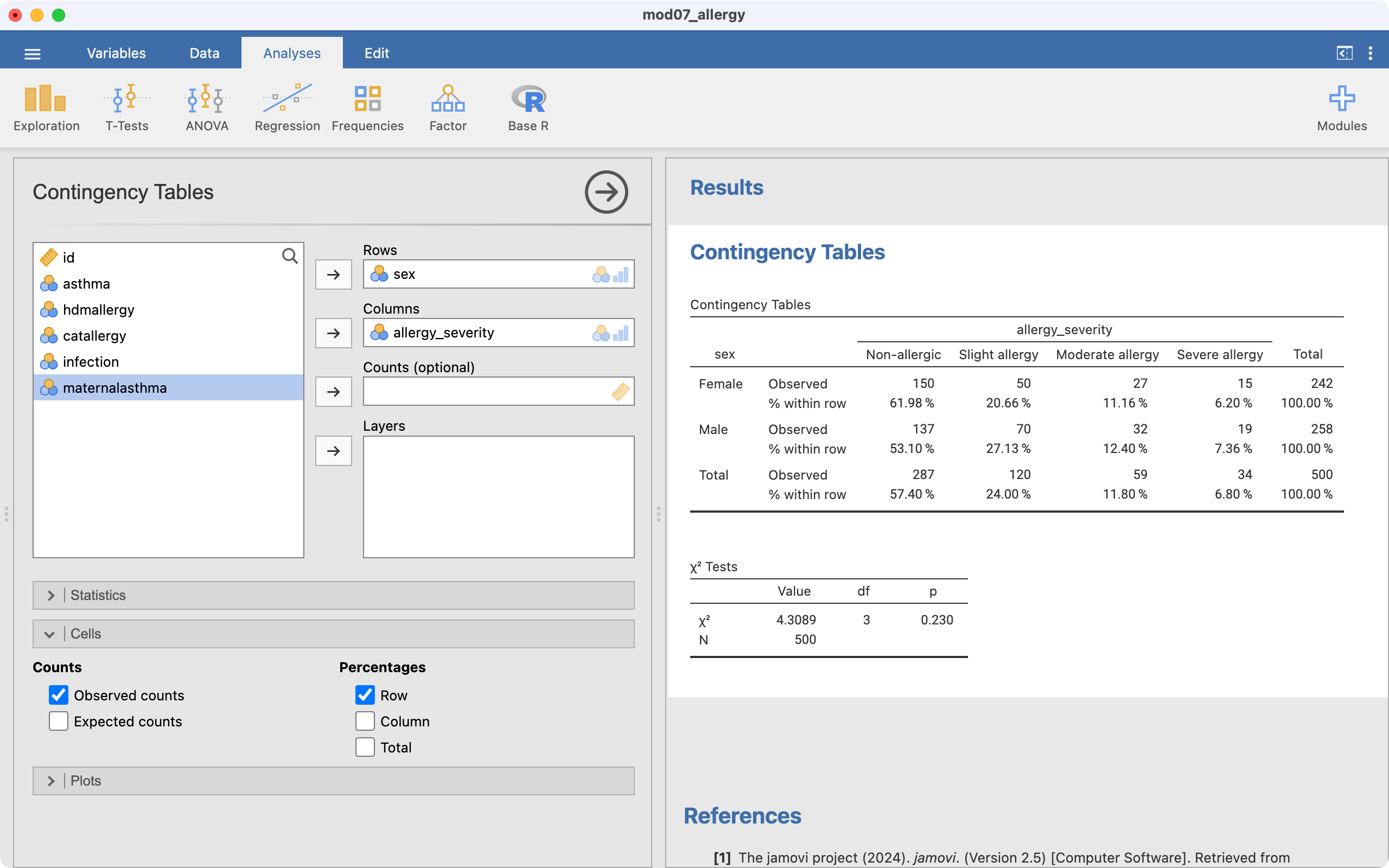Open the Regression analyses icon
The width and height of the screenshot is (1389, 868).
(x=287, y=108)
